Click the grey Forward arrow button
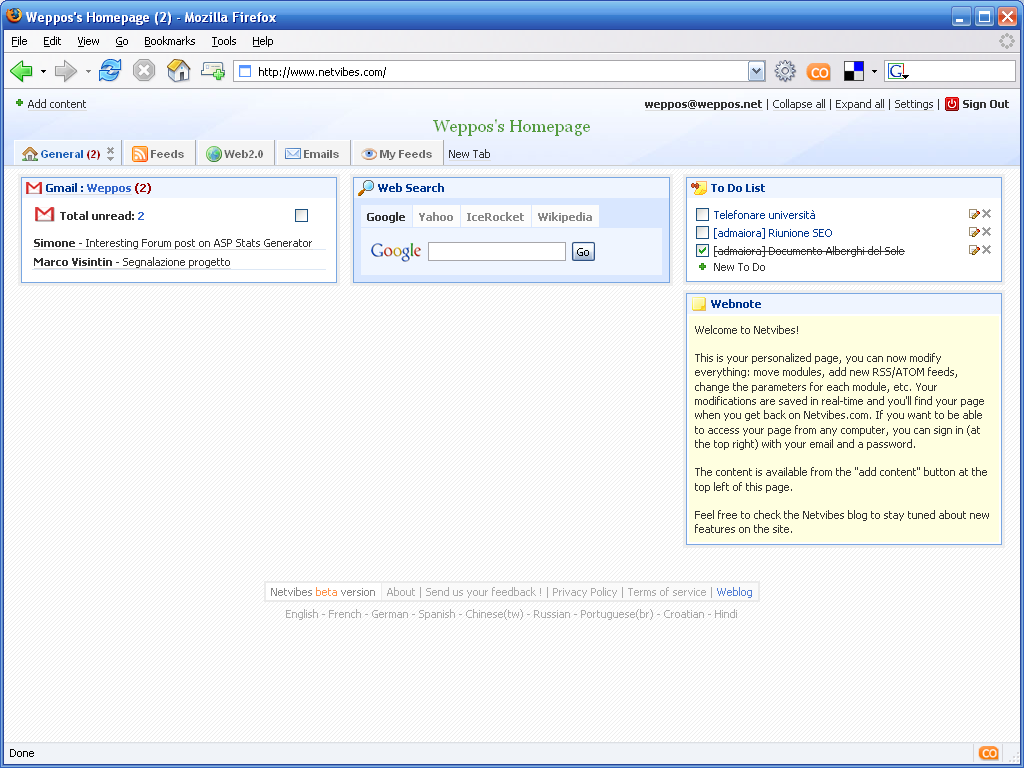Image resolution: width=1024 pixels, height=768 pixels. click(x=65, y=71)
